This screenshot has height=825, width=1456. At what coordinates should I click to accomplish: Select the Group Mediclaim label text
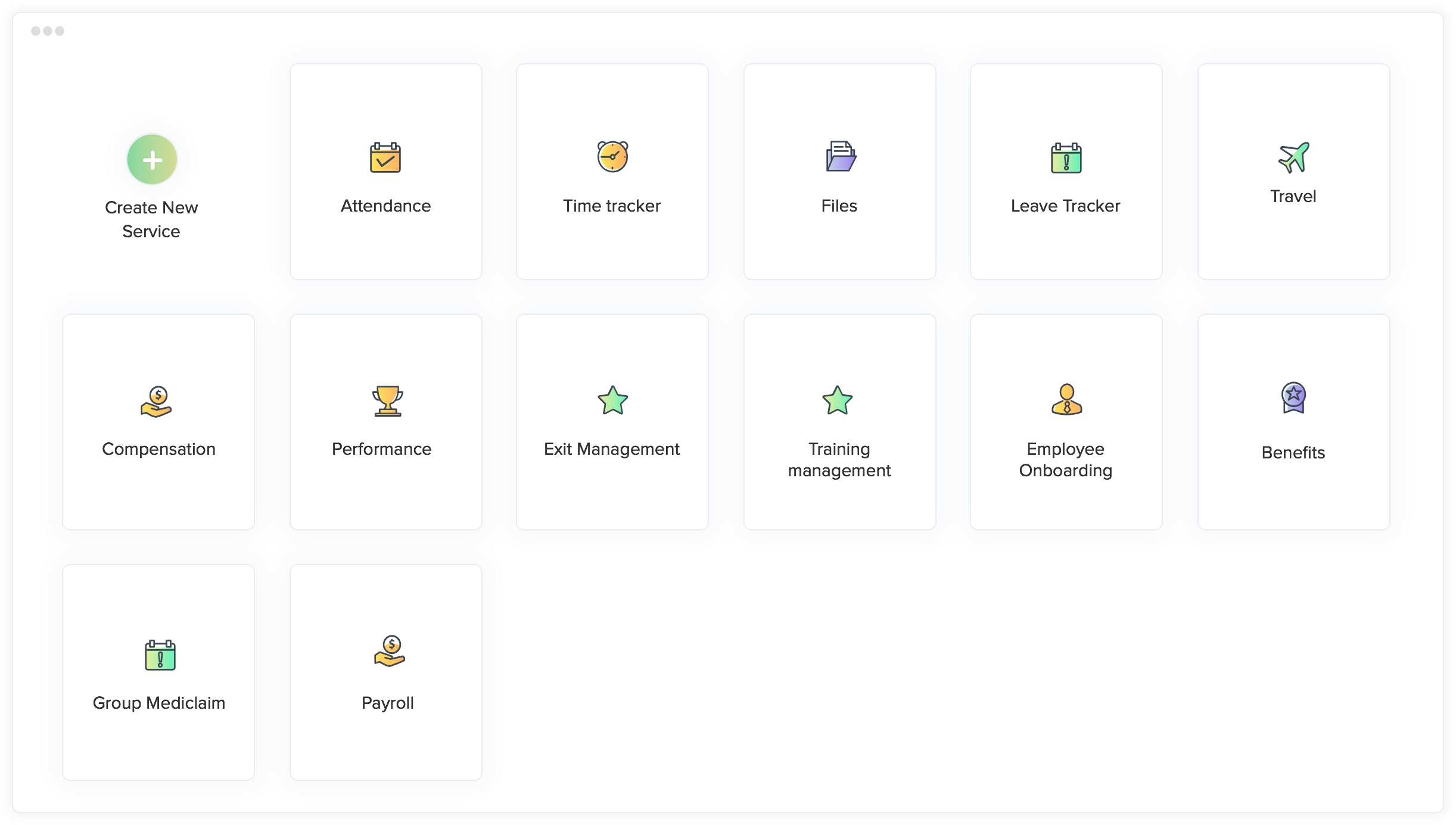(158, 703)
